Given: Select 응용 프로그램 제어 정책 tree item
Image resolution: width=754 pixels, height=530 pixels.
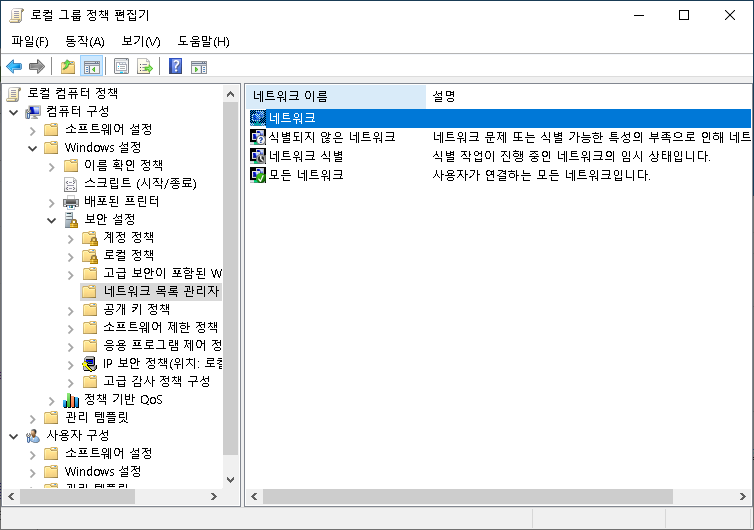Looking at the screenshot, I should click(163, 345).
